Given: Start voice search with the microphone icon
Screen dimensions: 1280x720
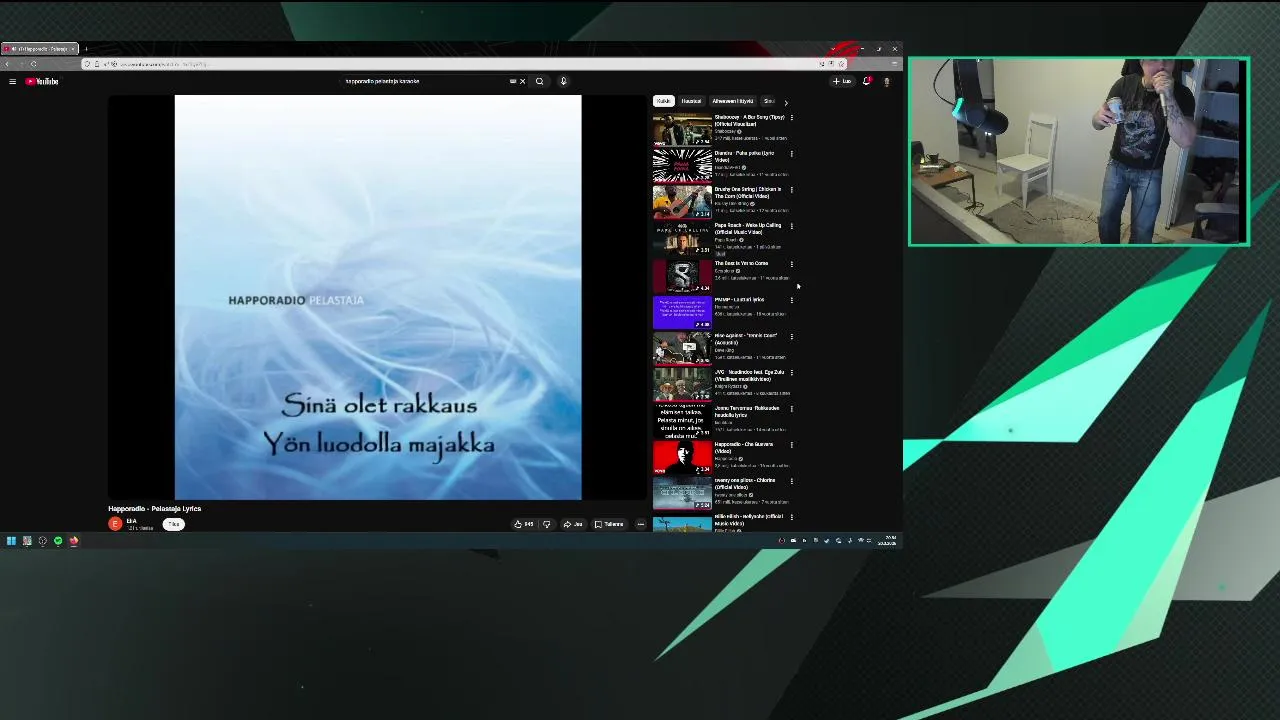Looking at the screenshot, I should (x=563, y=81).
